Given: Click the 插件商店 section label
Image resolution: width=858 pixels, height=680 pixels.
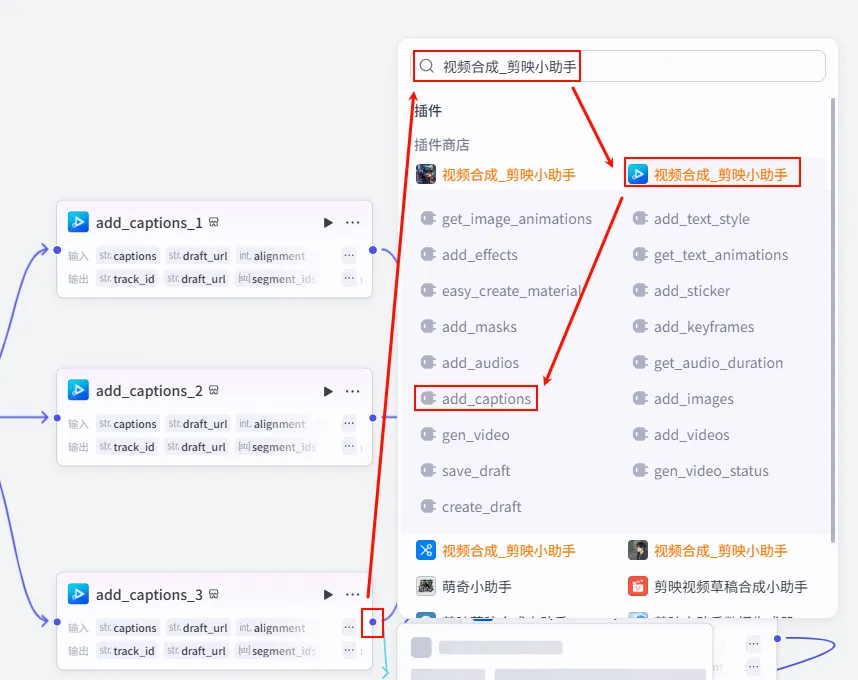Looking at the screenshot, I should point(442,145).
